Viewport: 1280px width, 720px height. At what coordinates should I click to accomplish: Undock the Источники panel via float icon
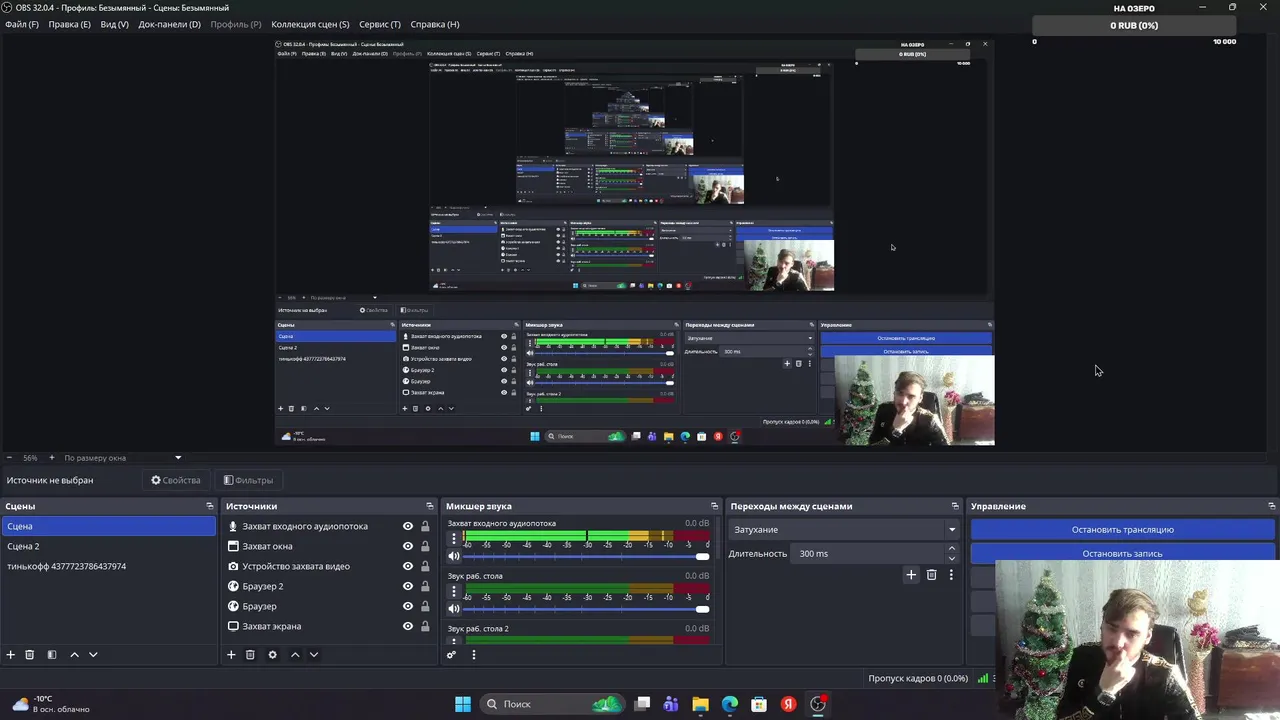[430, 506]
